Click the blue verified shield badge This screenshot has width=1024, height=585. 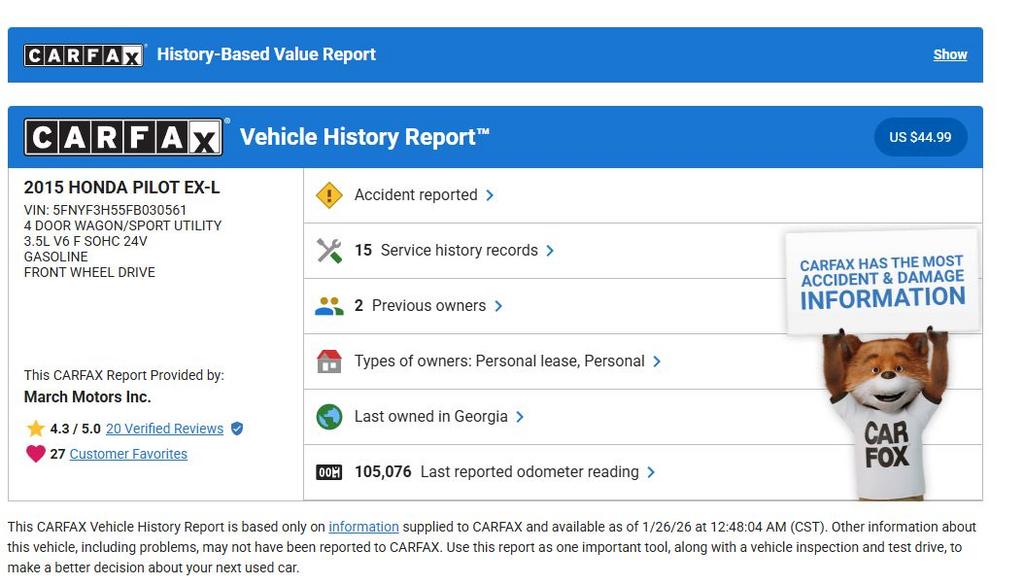pyautogui.click(x=237, y=429)
